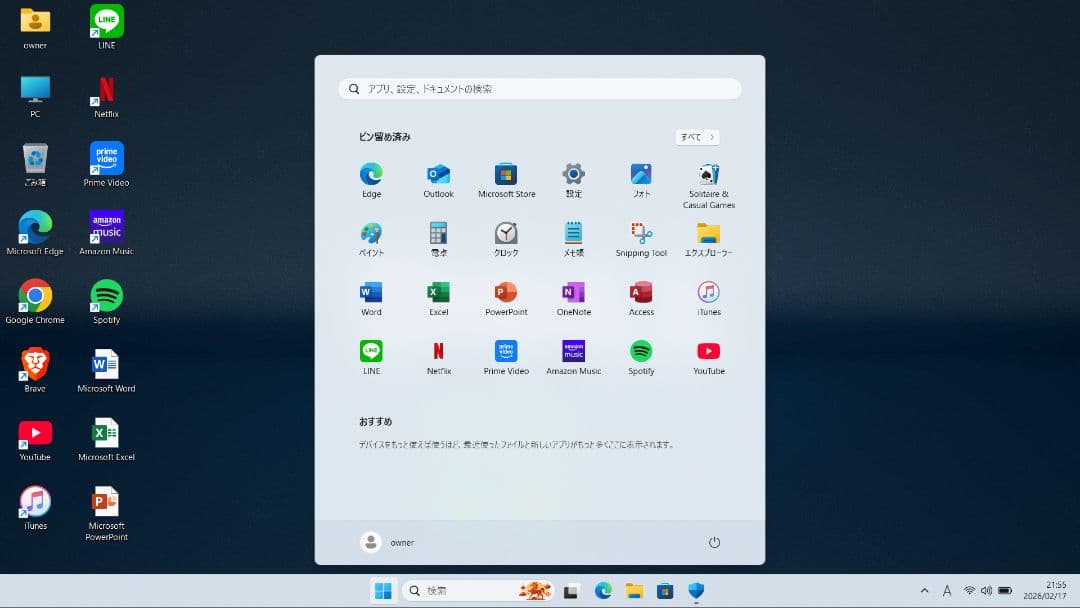1080x608 pixels.
Task: Launch Google Chrome from the desktop
Action: click(36, 295)
